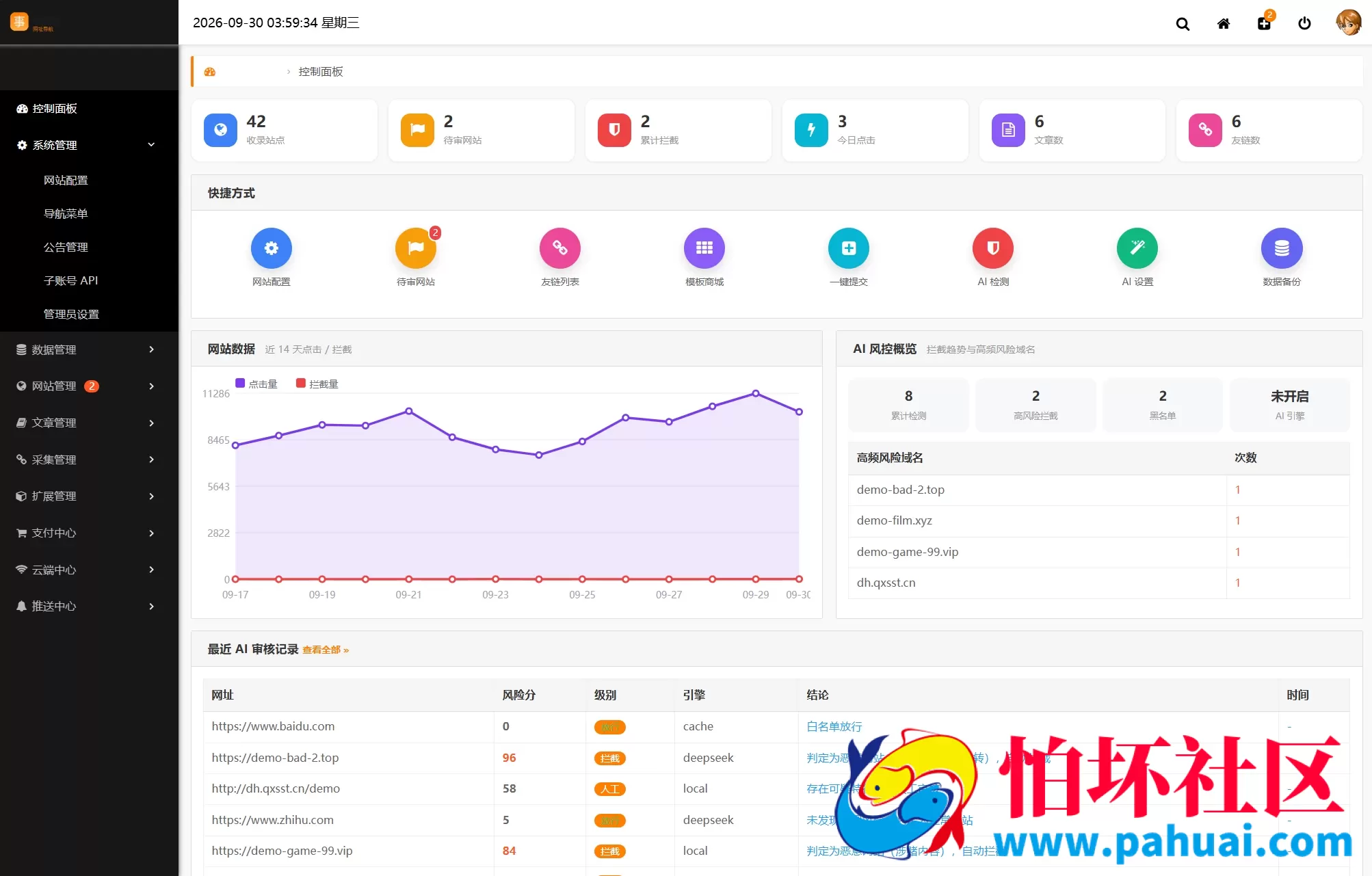
Task: Toggle 点击量 series in chart legend
Action: pyautogui.click(x=256, y=384)
